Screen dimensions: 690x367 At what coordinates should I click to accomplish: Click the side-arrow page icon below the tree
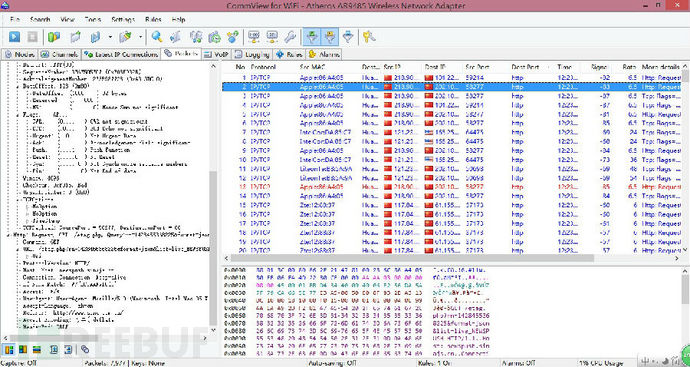point(68,349)
